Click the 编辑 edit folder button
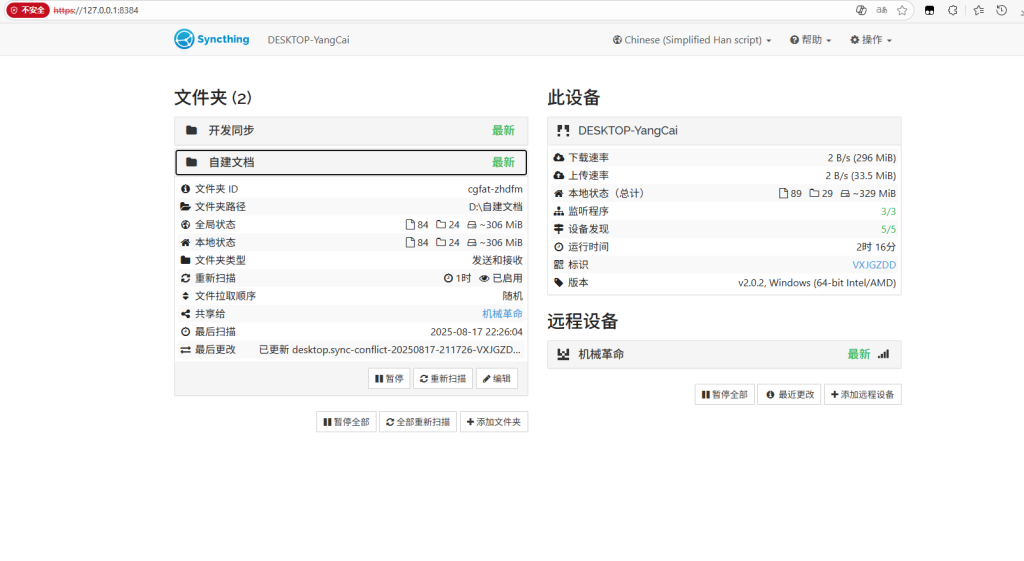This screenshot has height=561, width=1024. coord(497,378)
